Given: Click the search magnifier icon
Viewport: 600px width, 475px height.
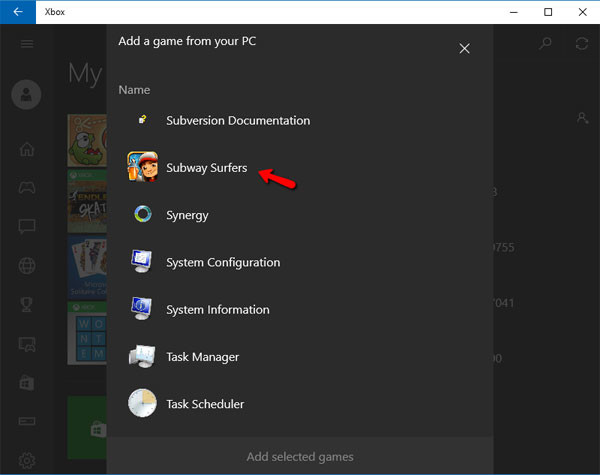Looking at the screenshot, I should pos(545,43).
